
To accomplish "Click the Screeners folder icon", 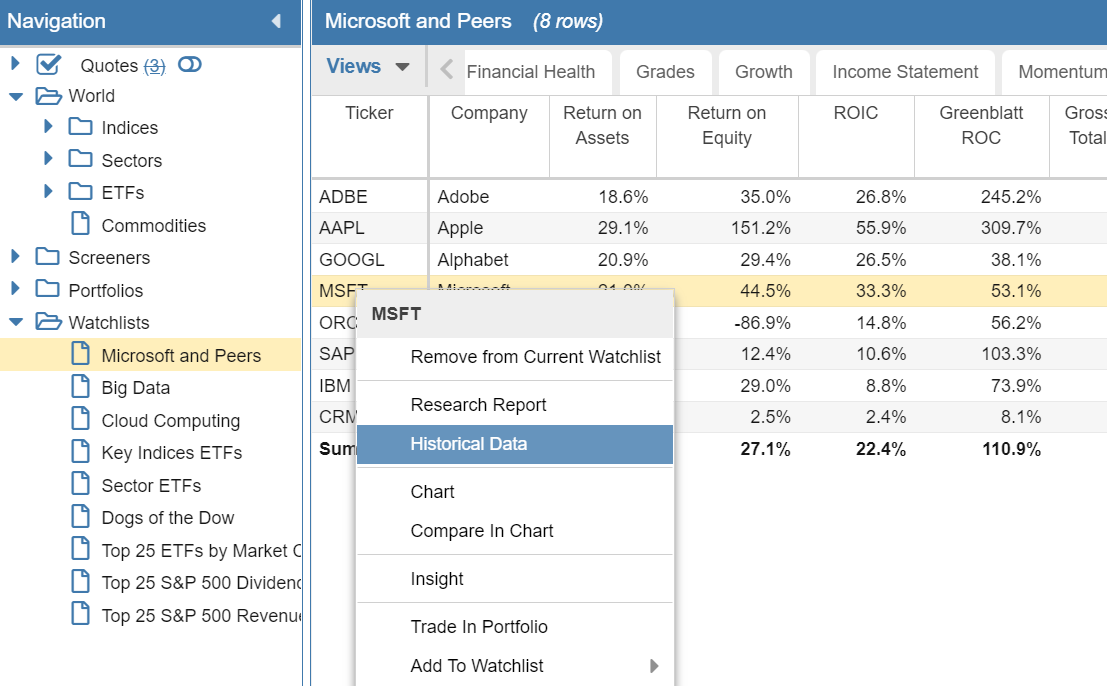I will pos(47,256).
